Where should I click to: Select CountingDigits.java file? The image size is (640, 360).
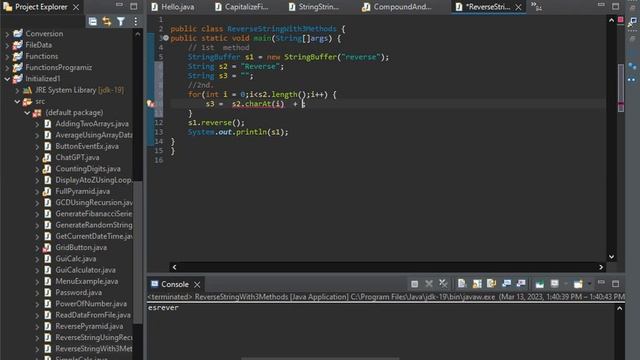click(x=88, y=169)
